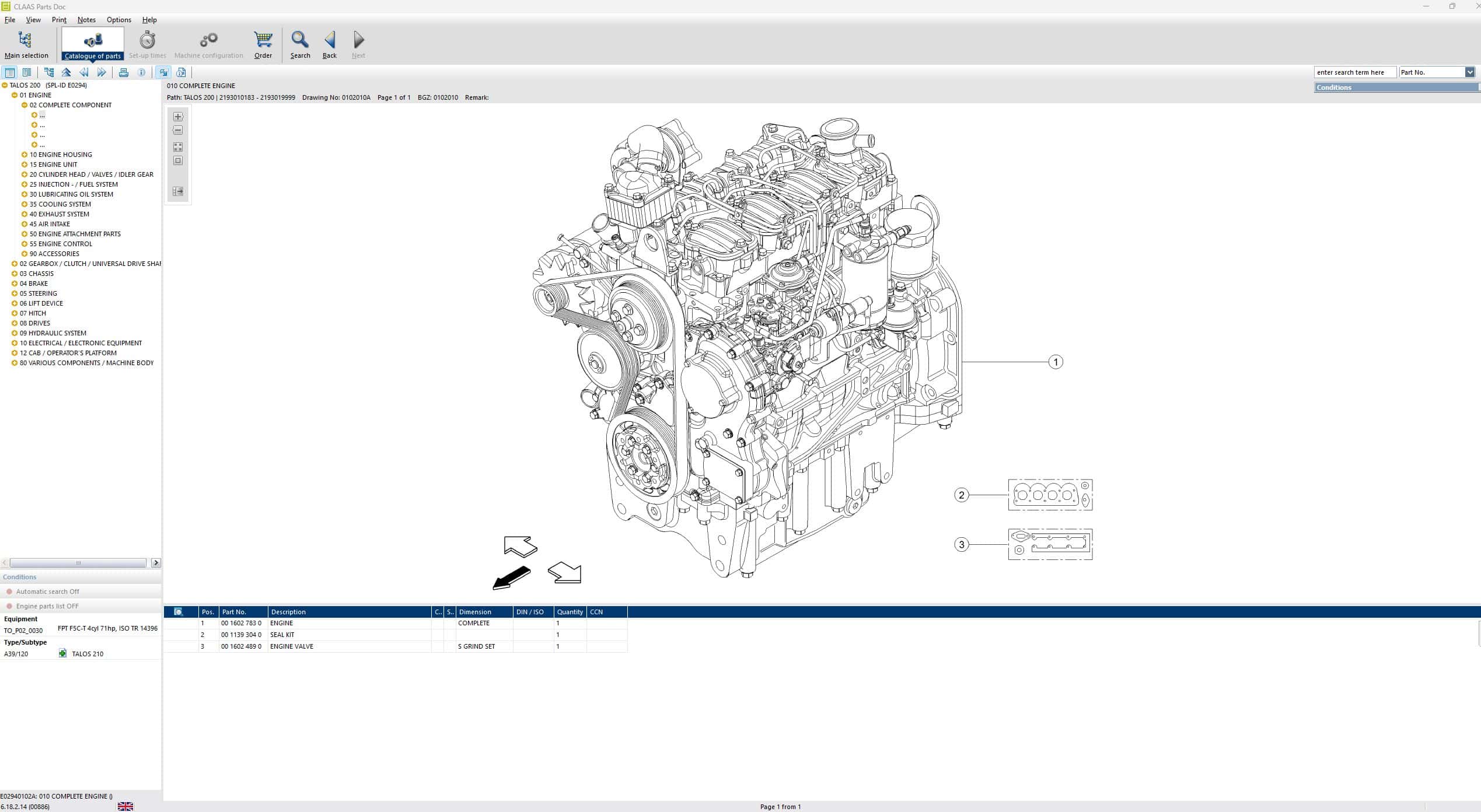Select the ENGINE VALVE description cell
Viewport: 1481px width, 812px height.
[x=350, y=646]
